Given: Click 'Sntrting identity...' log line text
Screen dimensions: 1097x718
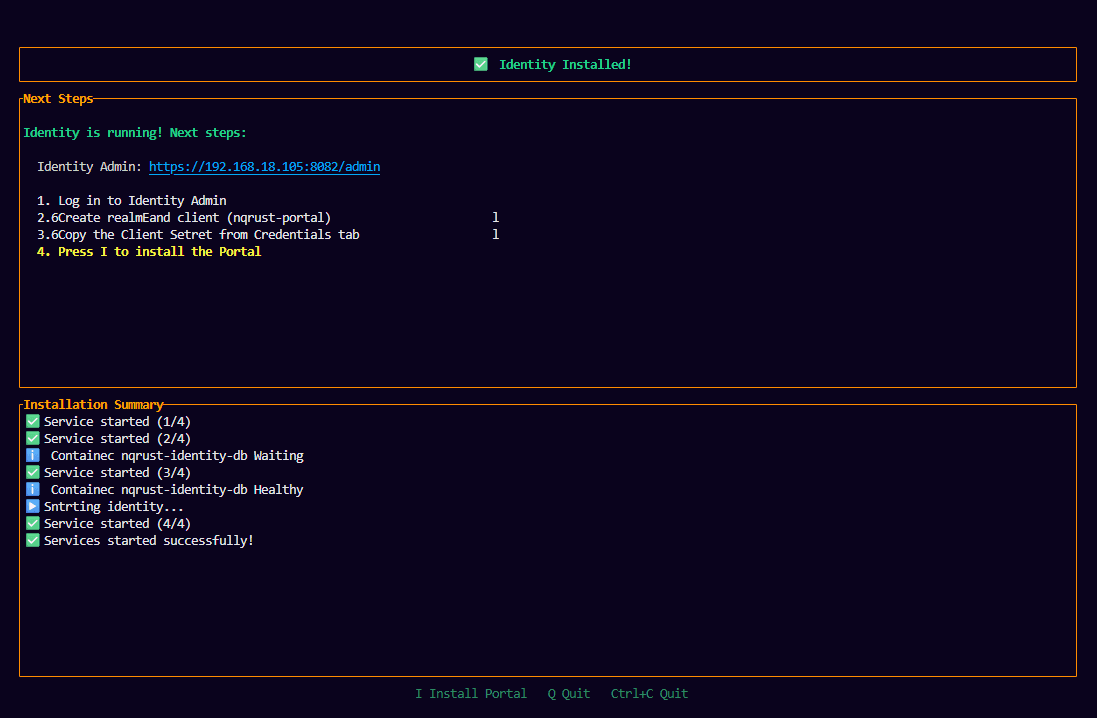Looking at the screenshot, I should [114, 507].
